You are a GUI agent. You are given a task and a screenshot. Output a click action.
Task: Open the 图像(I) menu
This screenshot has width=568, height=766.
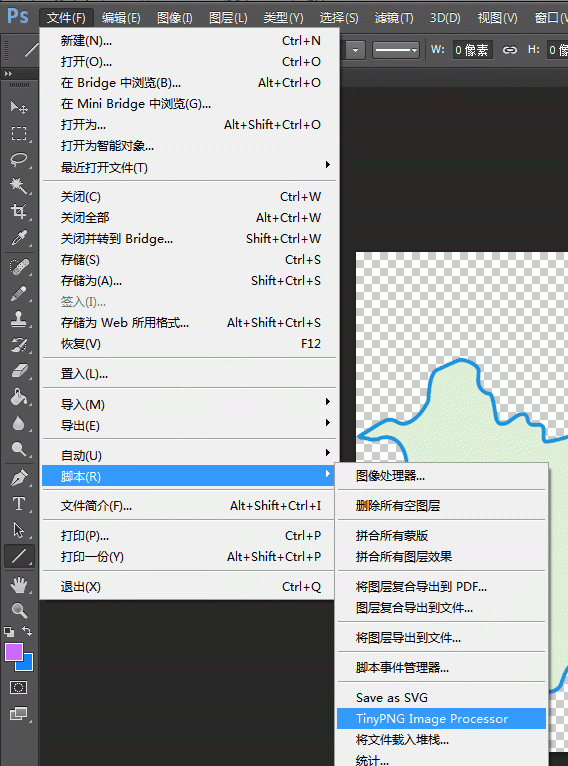175,18
